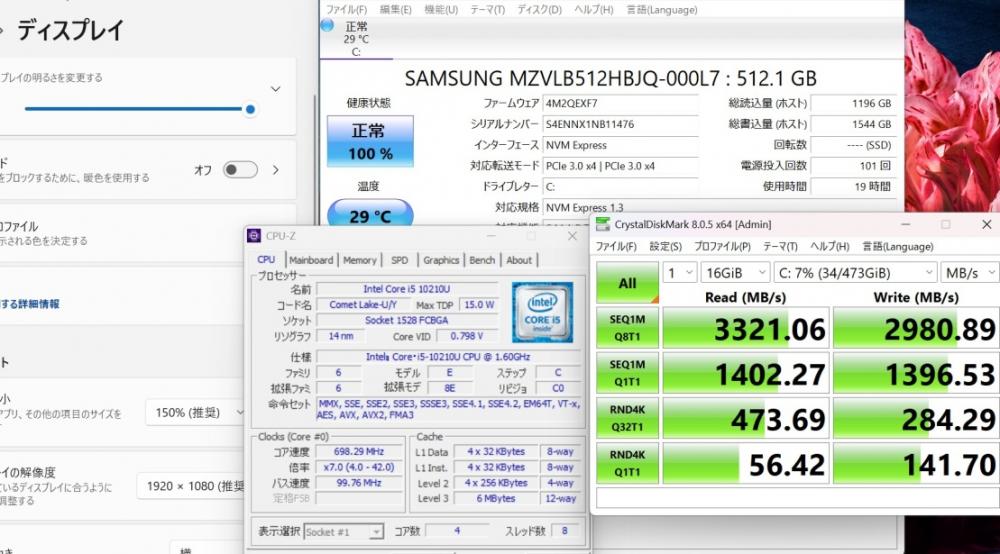The image size is (1000, 554).
Task: Click the firmware field 4M2QEXF7
Action: pyautogui.click(x=620, y=103)
